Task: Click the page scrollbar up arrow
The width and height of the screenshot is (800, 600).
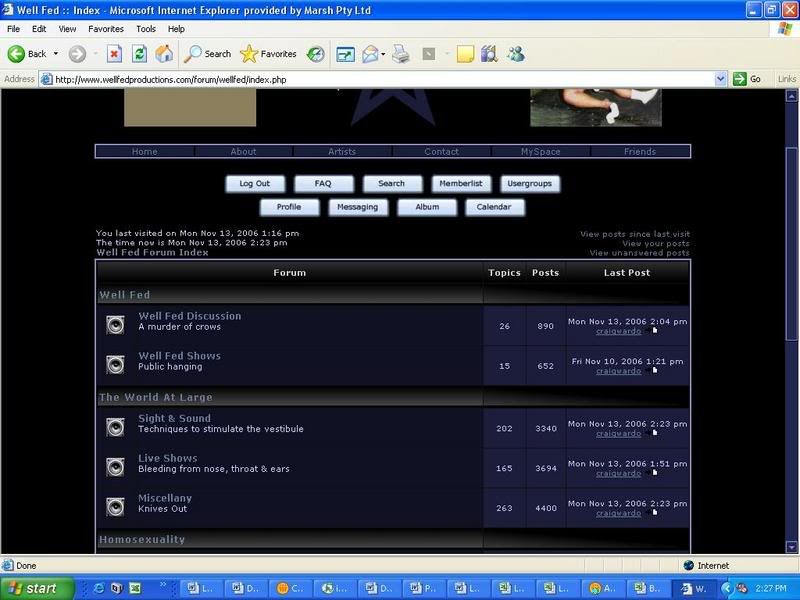Action: click(791, 95)
